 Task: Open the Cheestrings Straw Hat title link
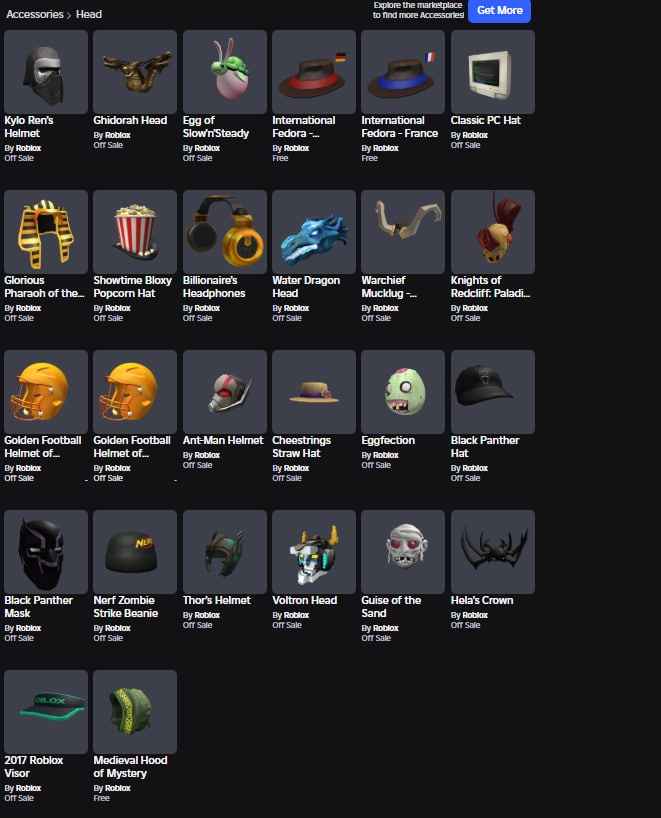coord(302,447)
